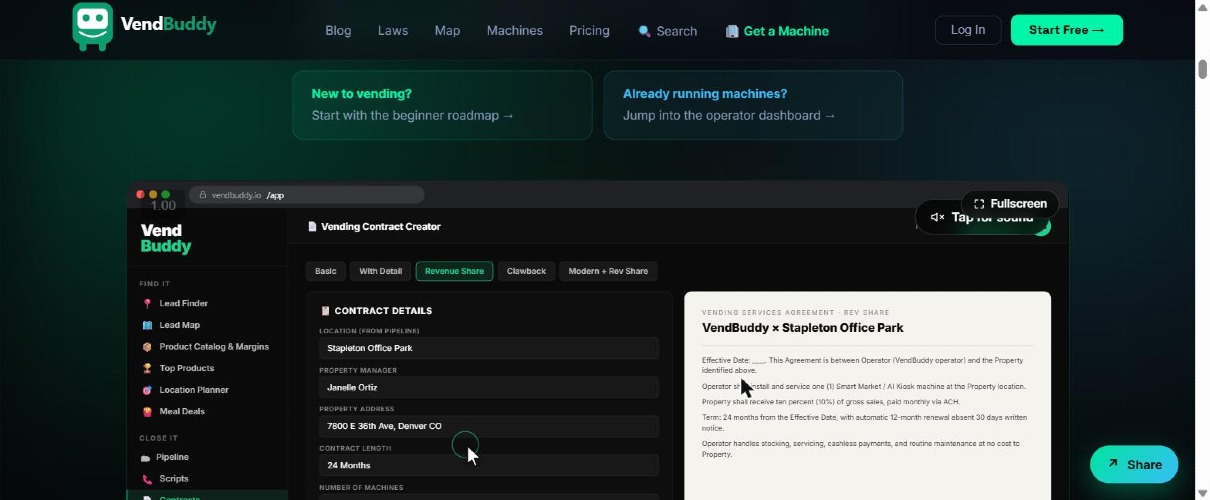Click the Lead Finder pin icon

[147, 303]
